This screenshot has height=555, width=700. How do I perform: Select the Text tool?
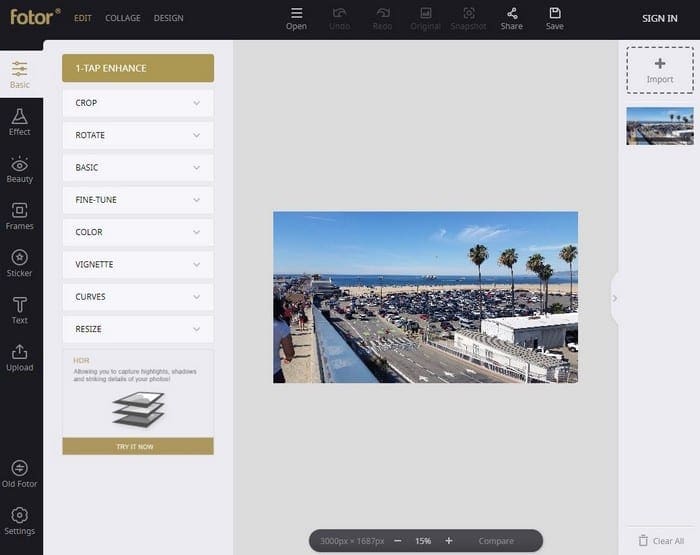tap(20, 310)
